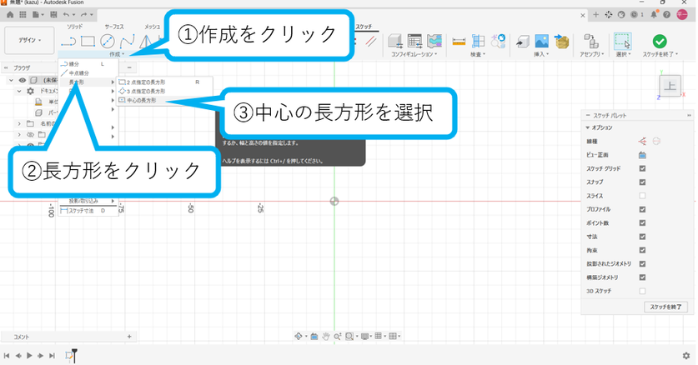Toggle the Construction Geometries checkbox
The width and height of the screenshot is (698, 365).
point(642,277)
